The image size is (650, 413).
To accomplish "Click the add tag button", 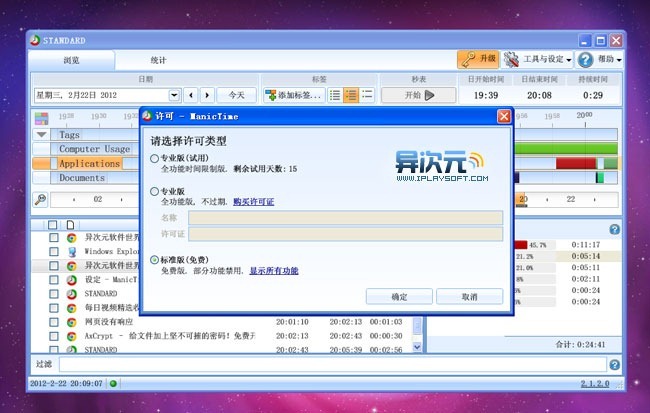I will (x=294, y=95).
